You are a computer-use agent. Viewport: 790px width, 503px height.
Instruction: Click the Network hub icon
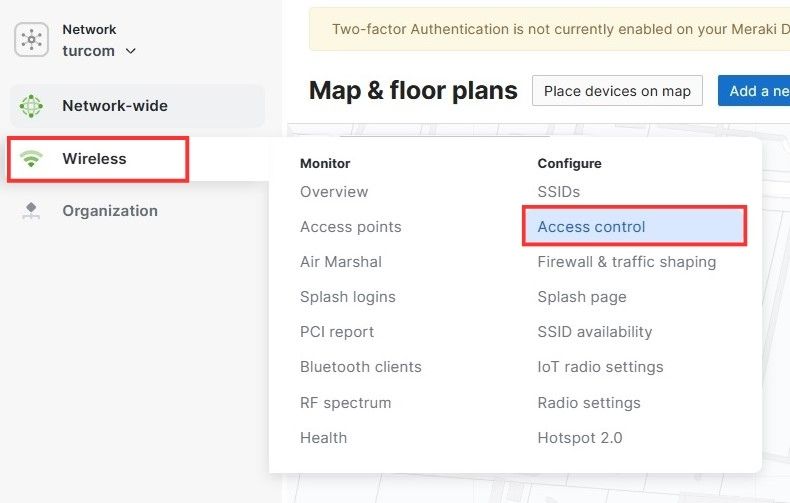[x=32, y=40]
